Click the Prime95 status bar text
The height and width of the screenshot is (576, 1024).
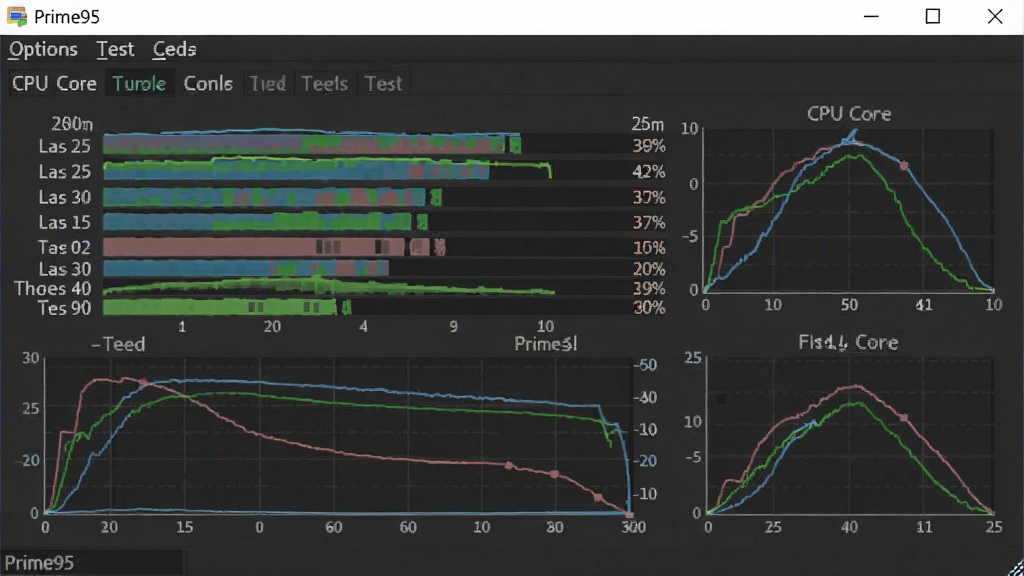pos(39,563)
